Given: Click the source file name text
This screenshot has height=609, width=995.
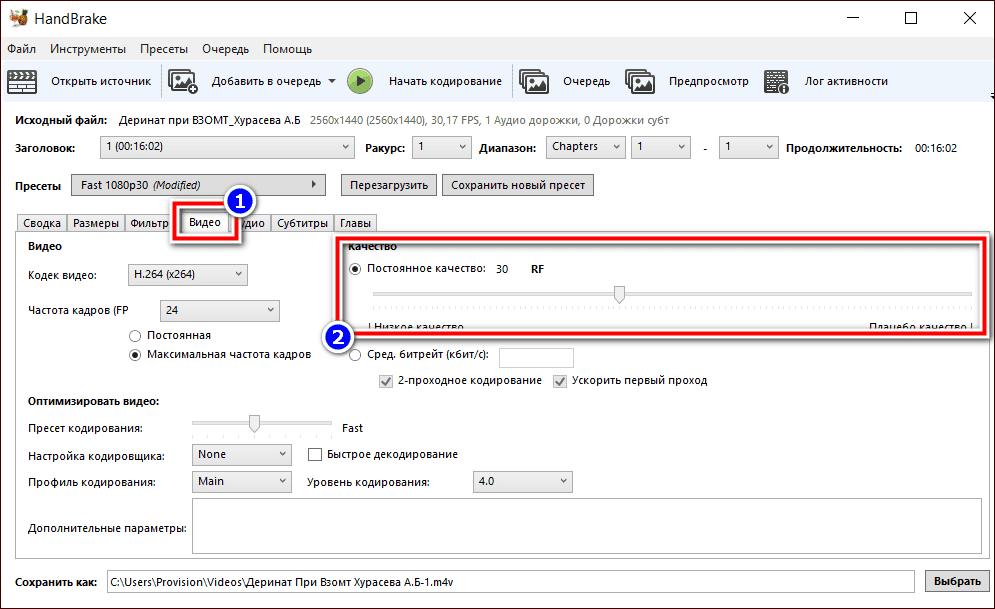Looking at the screenshot, I should click(209, 121).
